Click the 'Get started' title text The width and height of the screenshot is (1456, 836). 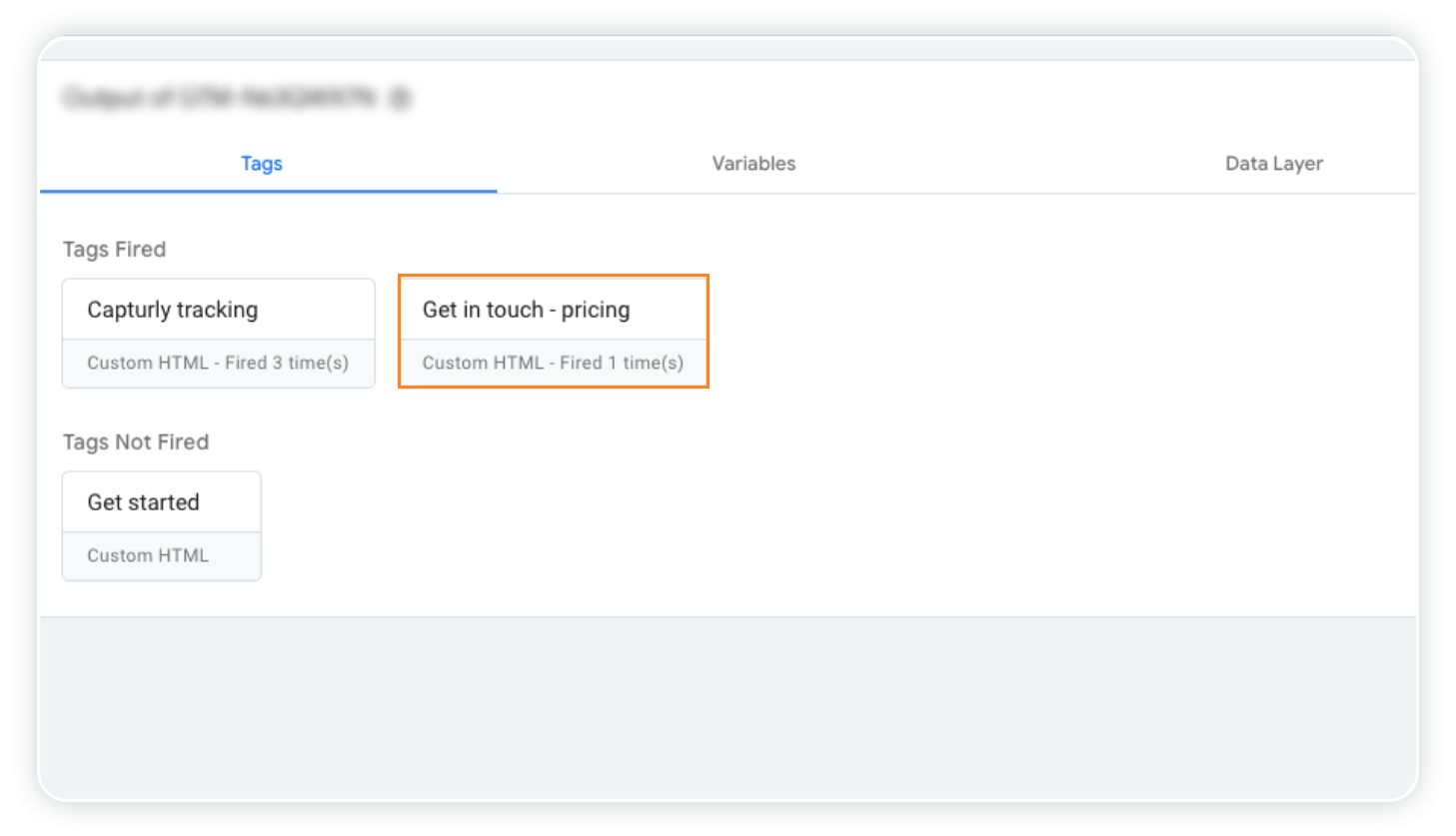143,502
